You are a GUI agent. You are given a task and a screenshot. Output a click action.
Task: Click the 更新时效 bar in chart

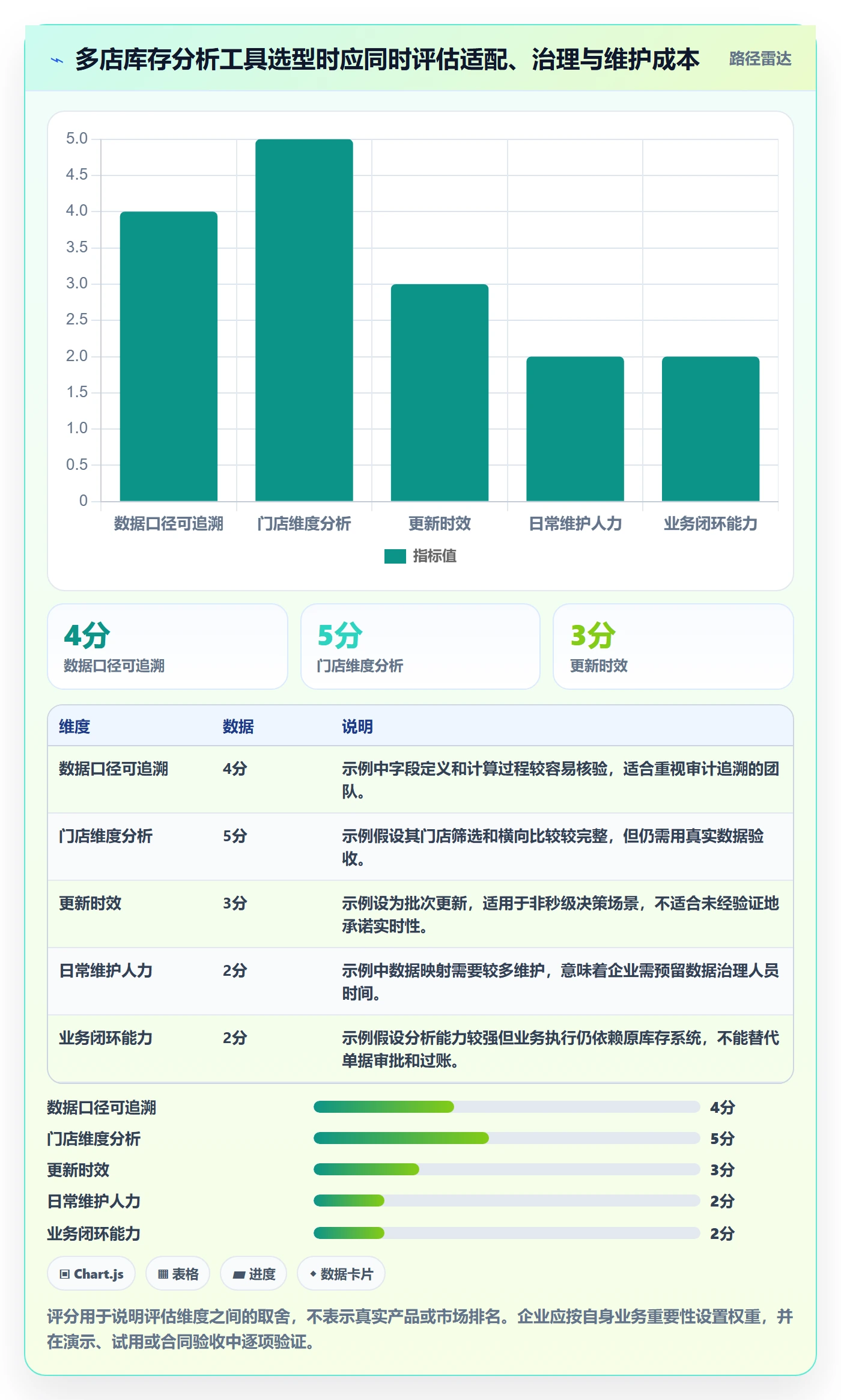tap(440, 392)
